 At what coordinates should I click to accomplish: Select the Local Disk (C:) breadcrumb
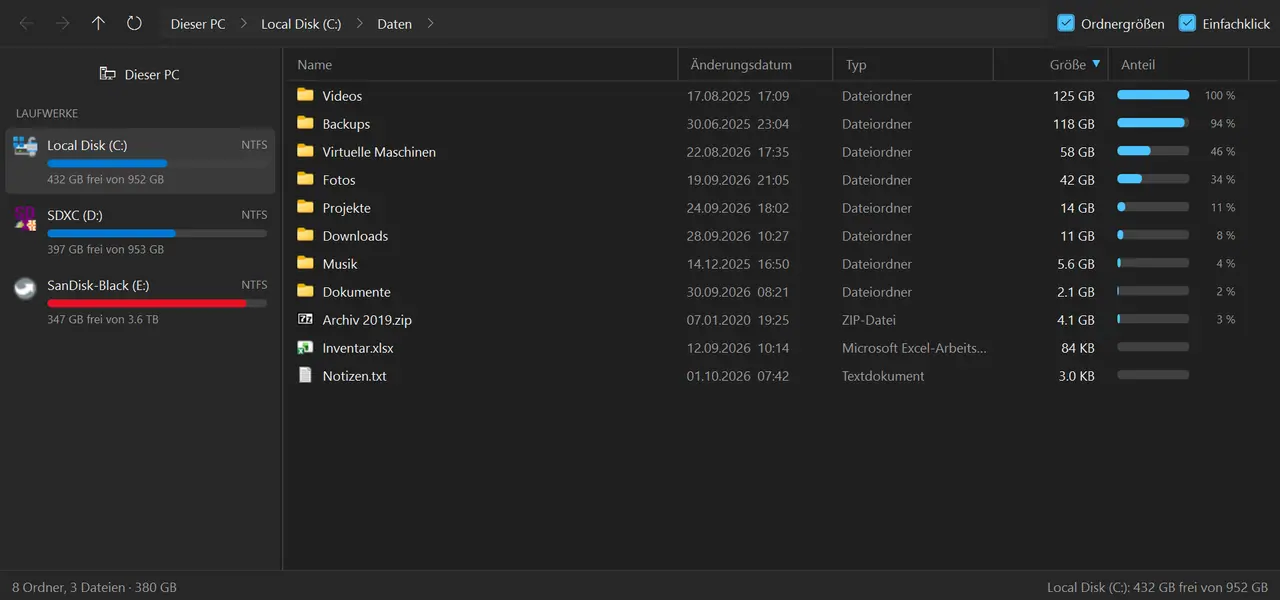pyautogui.click(x=301, y=24)
